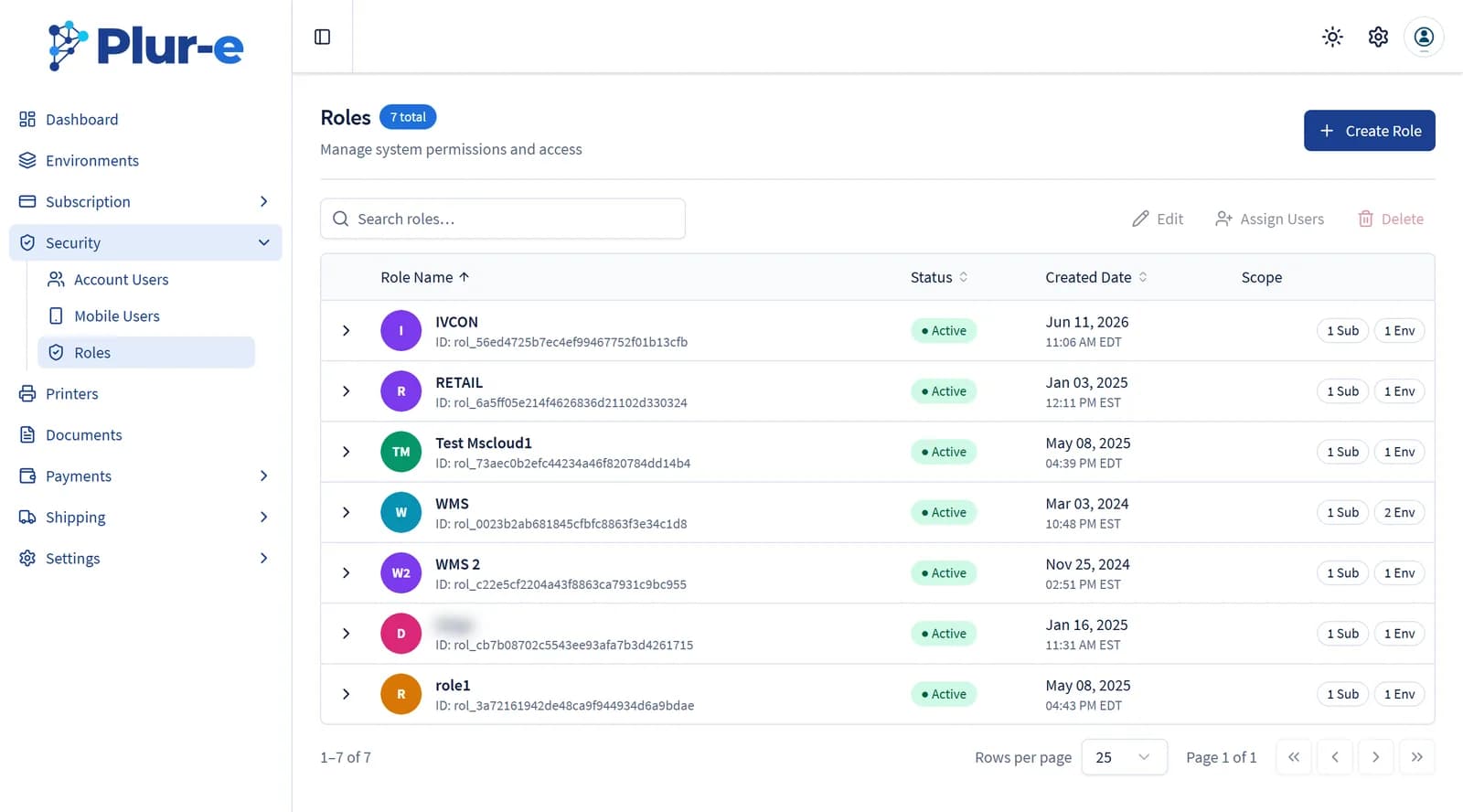Screen dimensions: 1463x812
Task: Sort by Created Date column
Action: pyautogui.click(x=1096, y=277)
